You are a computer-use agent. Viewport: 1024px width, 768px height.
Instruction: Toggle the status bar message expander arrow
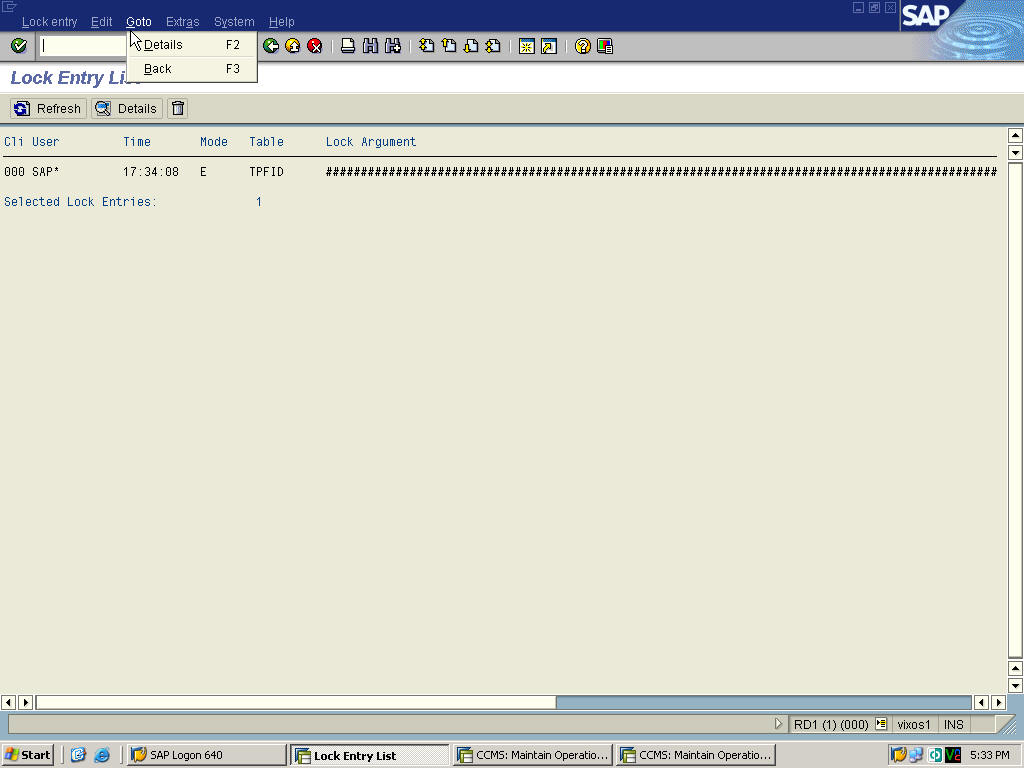[x=779, y=723]
